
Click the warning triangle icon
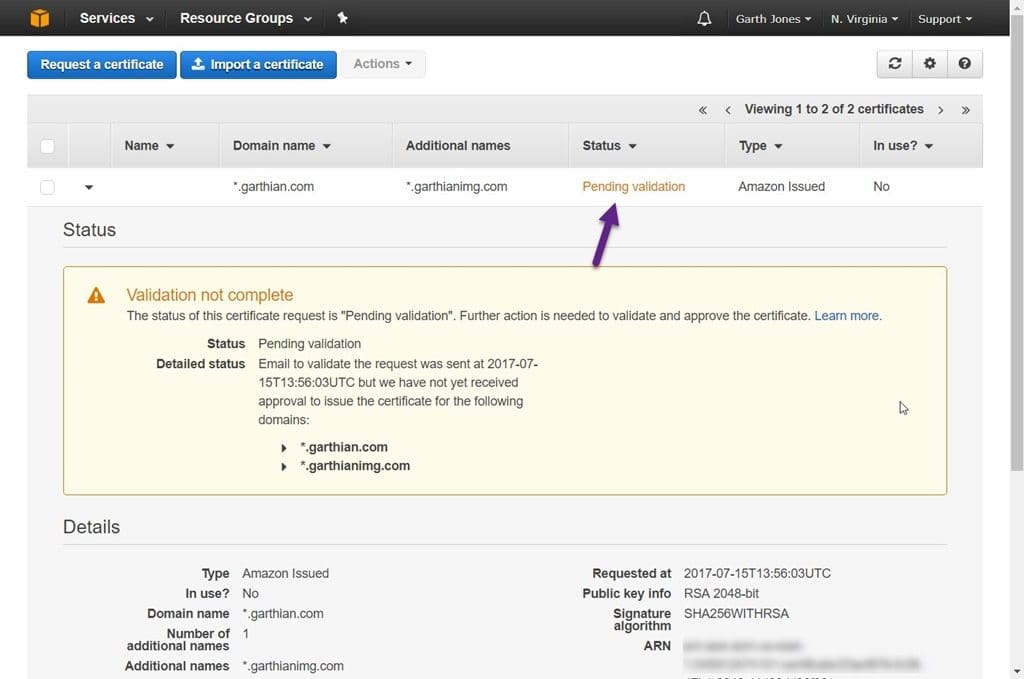tap(96, 296)
